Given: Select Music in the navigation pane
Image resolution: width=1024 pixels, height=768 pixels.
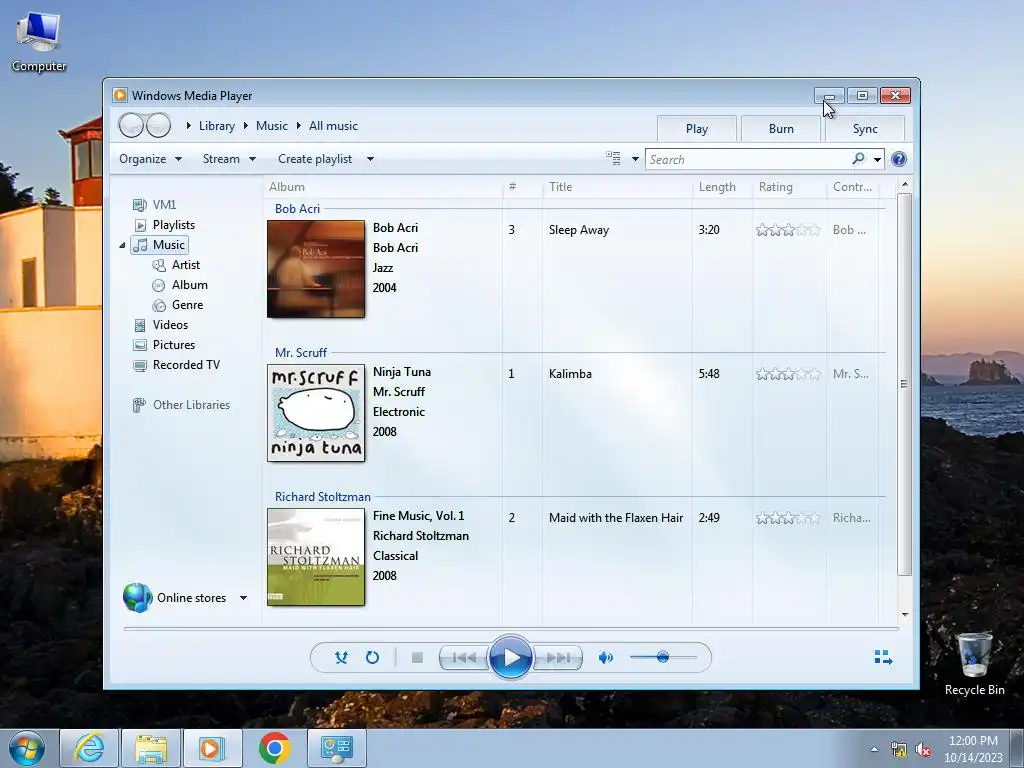Looking at the screenshot, I should tap(159, 245).
